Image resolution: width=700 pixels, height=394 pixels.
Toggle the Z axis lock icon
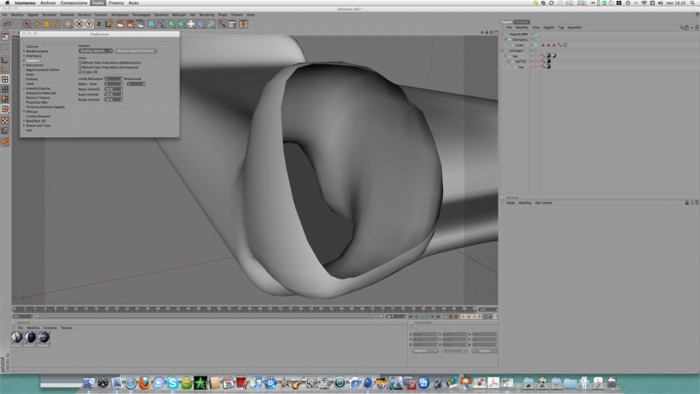click(x=99, y=24)
